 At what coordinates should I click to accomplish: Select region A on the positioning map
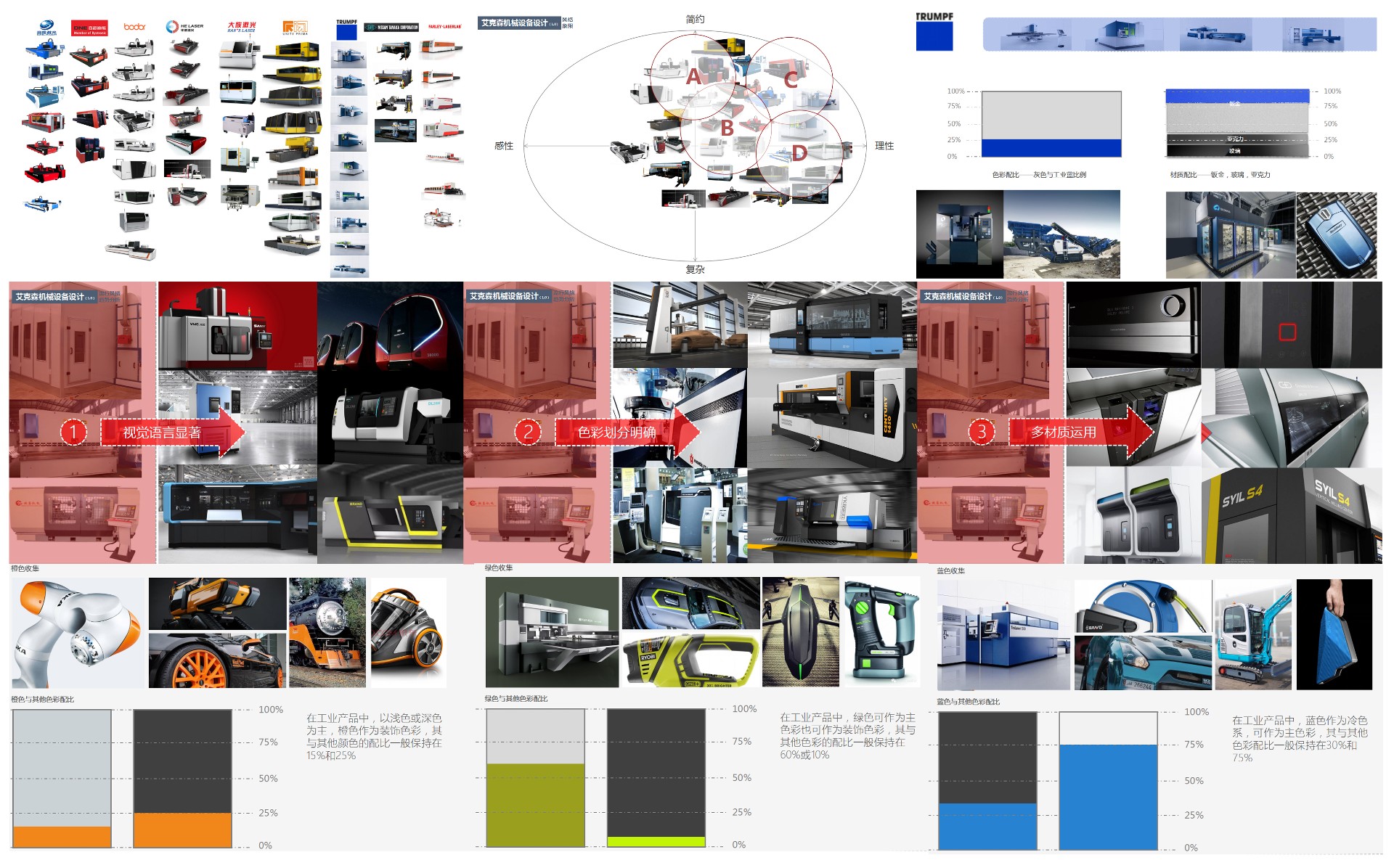tap(694, 78)
